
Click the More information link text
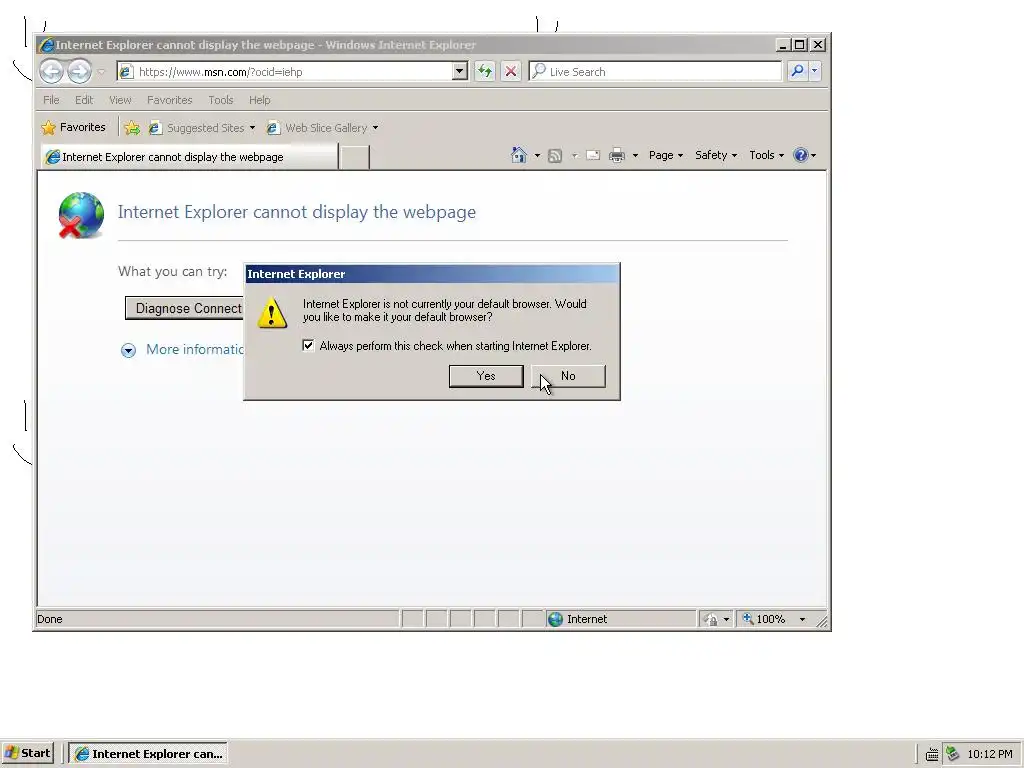coord(195,349)
